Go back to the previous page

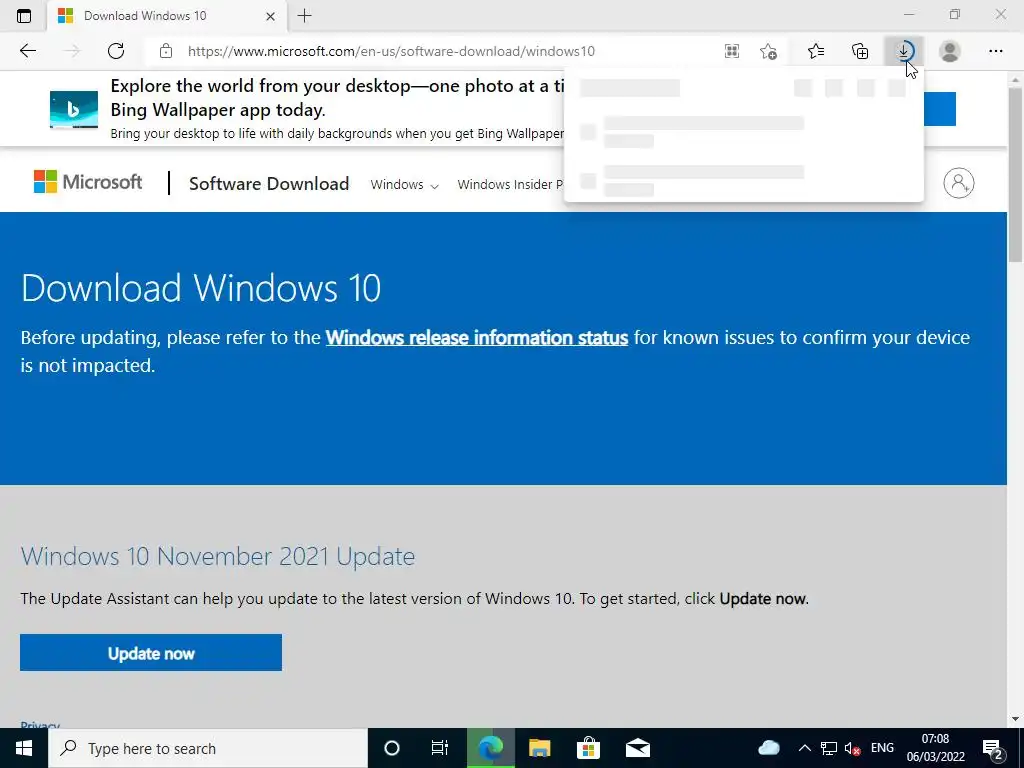pos(27,51)
